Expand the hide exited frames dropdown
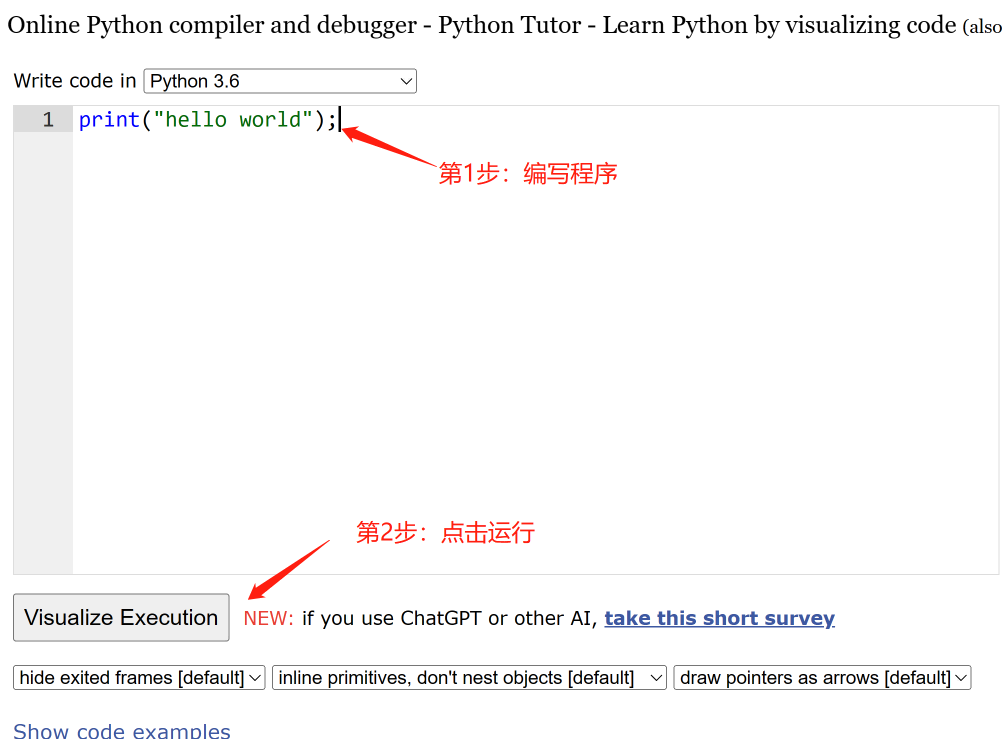The width and height of the screenshot is (1006, 739). [139, 677]
